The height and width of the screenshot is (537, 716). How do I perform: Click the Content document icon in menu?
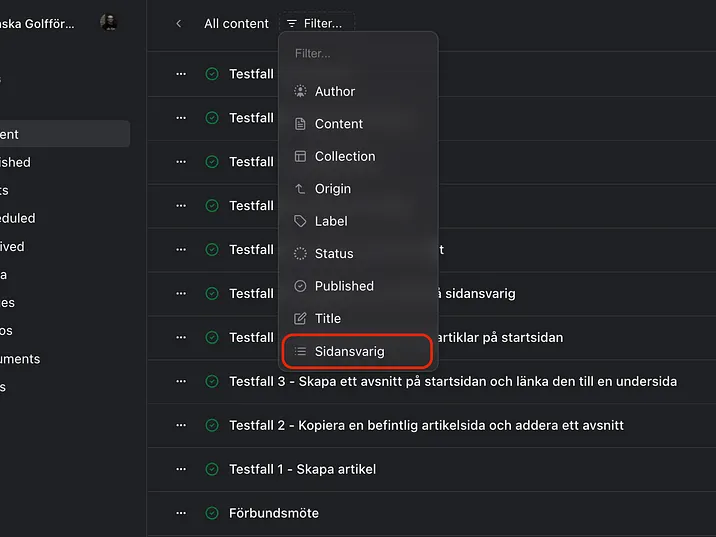point(300,124)
